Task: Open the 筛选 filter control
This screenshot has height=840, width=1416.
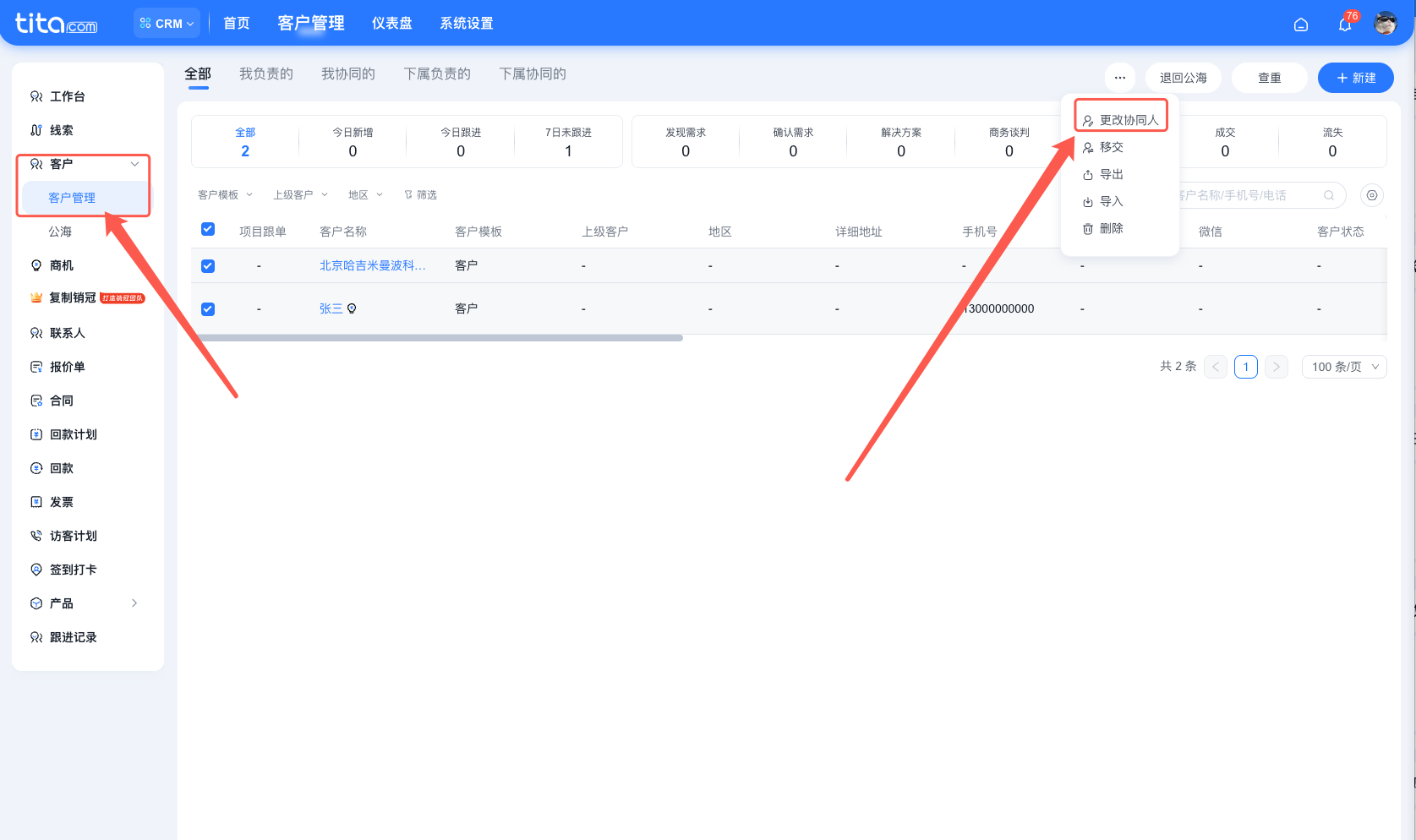Action: coord(420,195)
